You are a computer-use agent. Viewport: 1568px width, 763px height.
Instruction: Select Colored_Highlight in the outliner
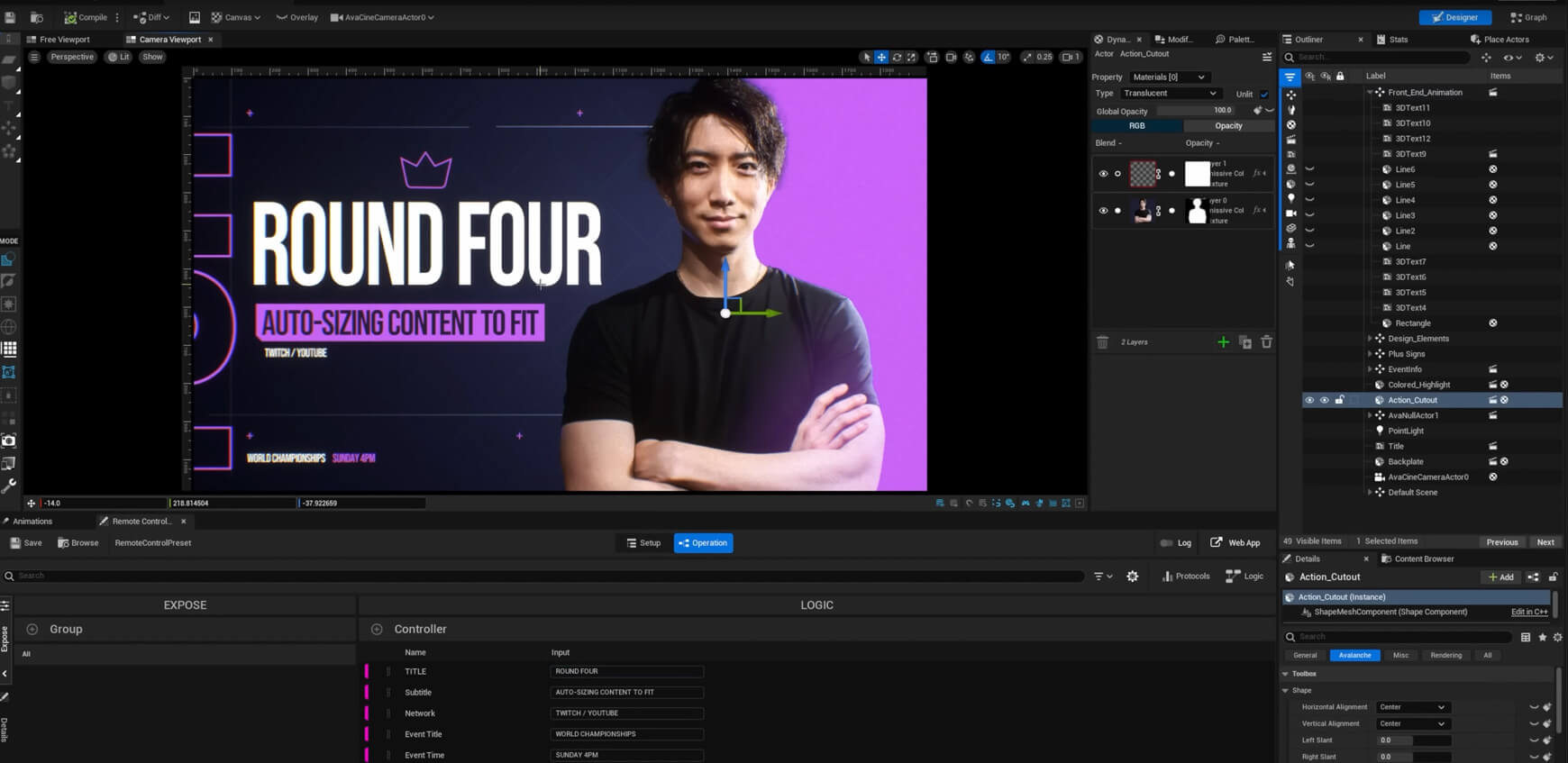coord(1418,385)
